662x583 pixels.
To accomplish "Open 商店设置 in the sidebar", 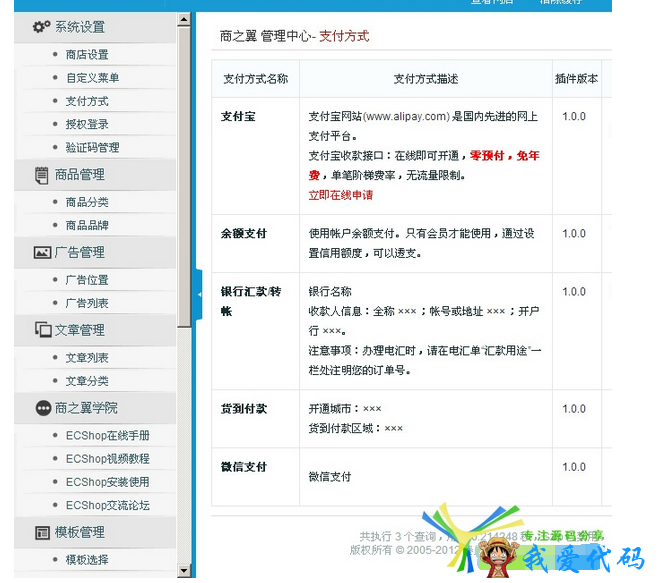I will (87, 54).
